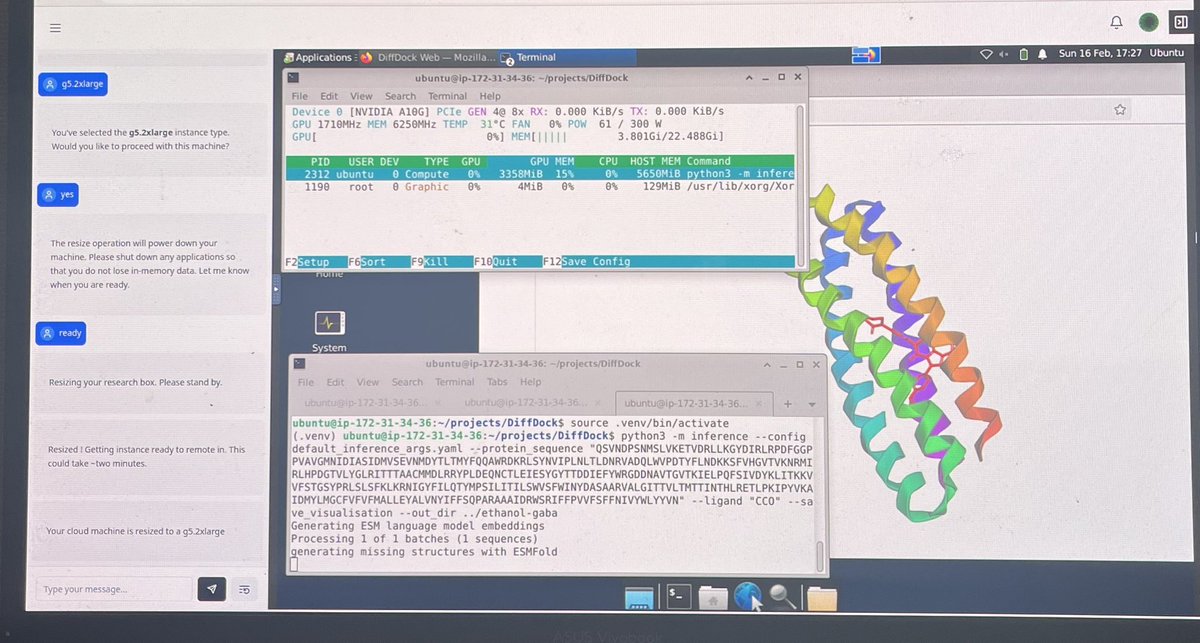Close the third active terminal tab
1200x643 pixels.
pyautogui.click(x=760, y=404)
